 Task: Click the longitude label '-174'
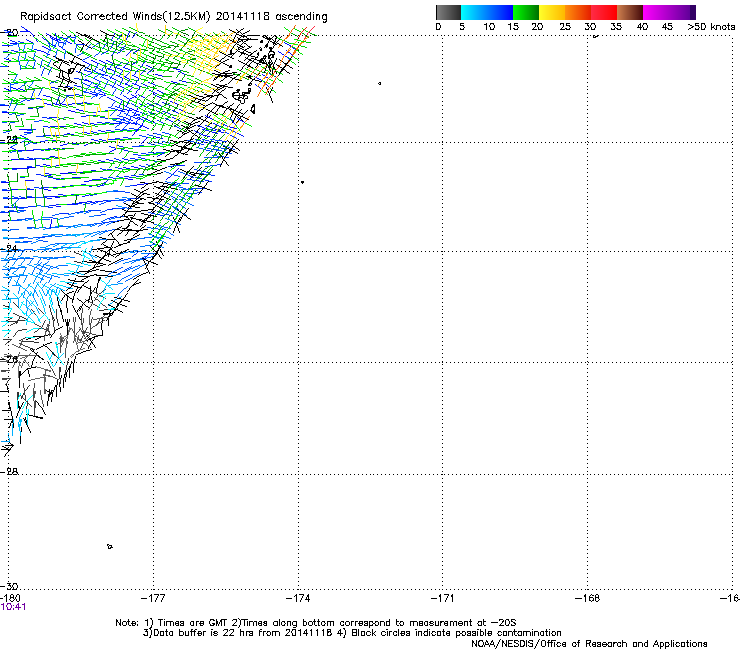(298, 598)
